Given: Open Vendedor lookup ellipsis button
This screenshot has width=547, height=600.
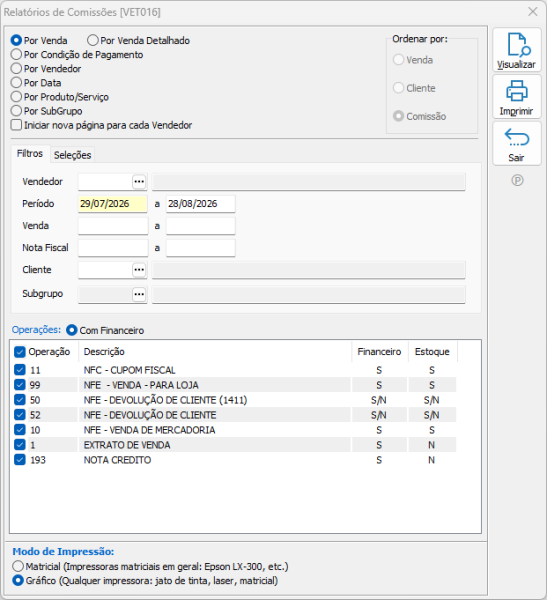Looking at the screenshot, I should pyautogui.click(x=139, y=181).
